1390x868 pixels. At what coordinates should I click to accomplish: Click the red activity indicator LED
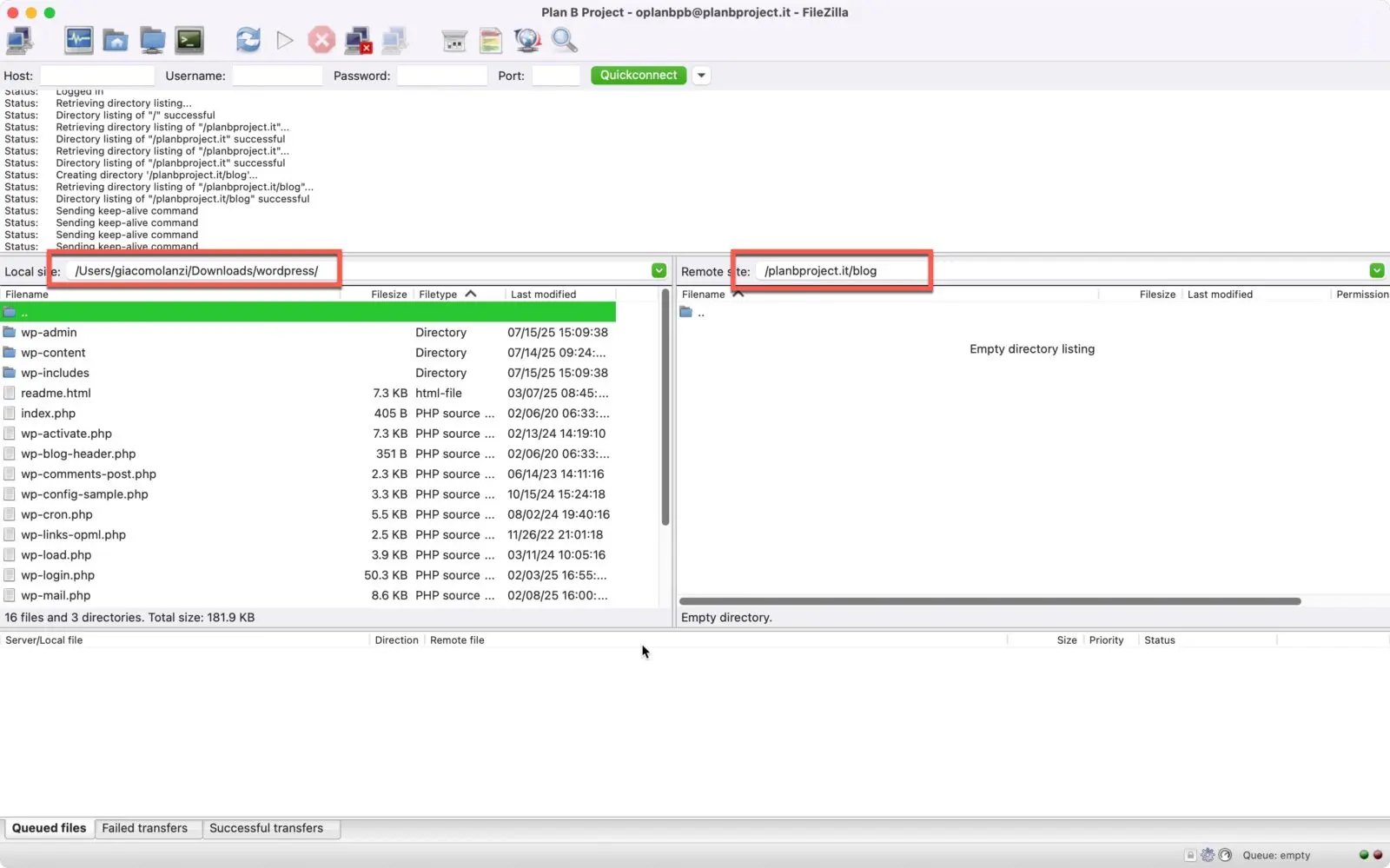tap(1378, 855)
